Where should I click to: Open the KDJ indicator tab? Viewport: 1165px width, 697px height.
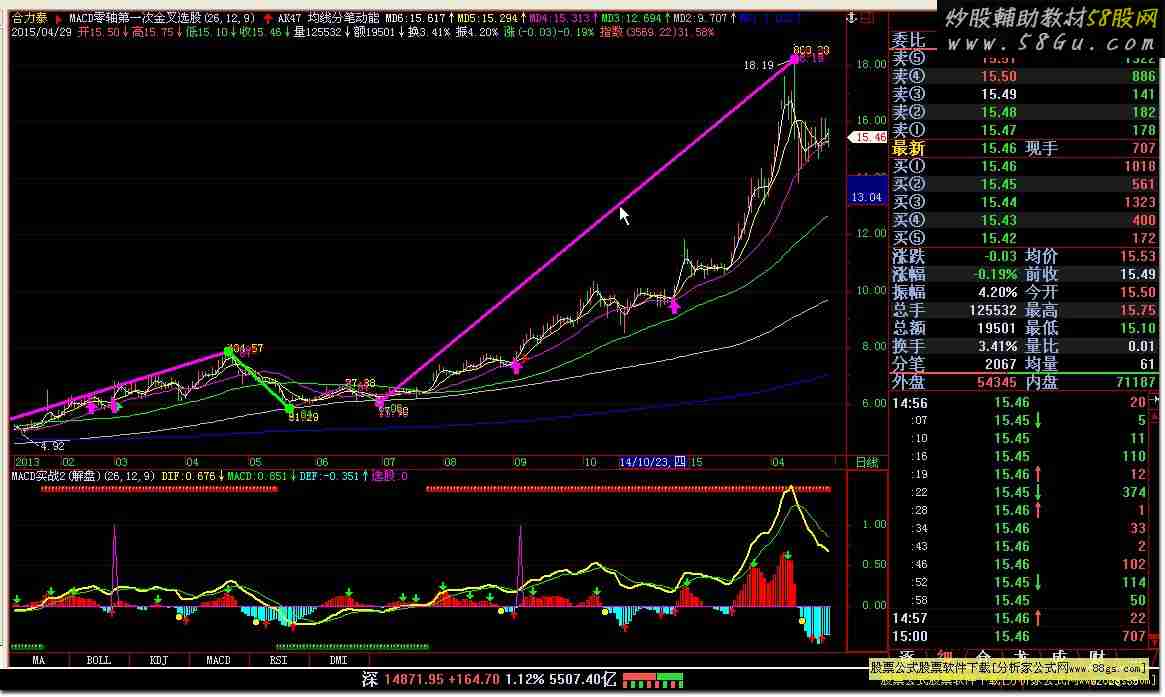[x=159, y=660]
